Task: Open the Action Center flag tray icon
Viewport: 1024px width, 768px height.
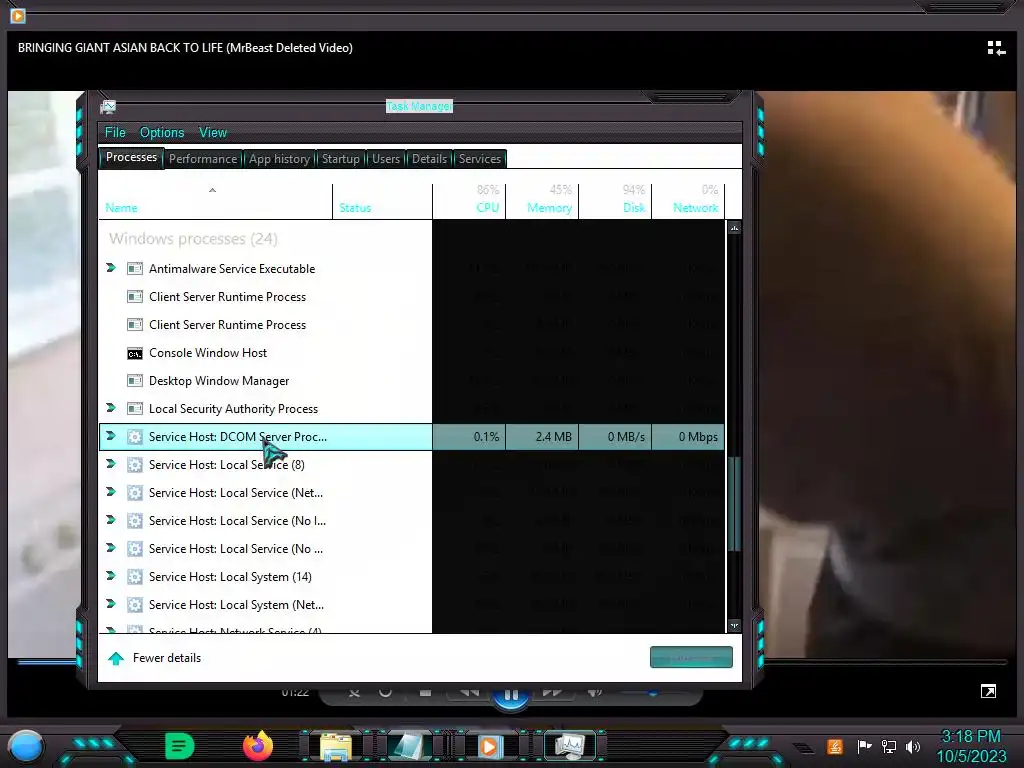Action: coord(864,746)
